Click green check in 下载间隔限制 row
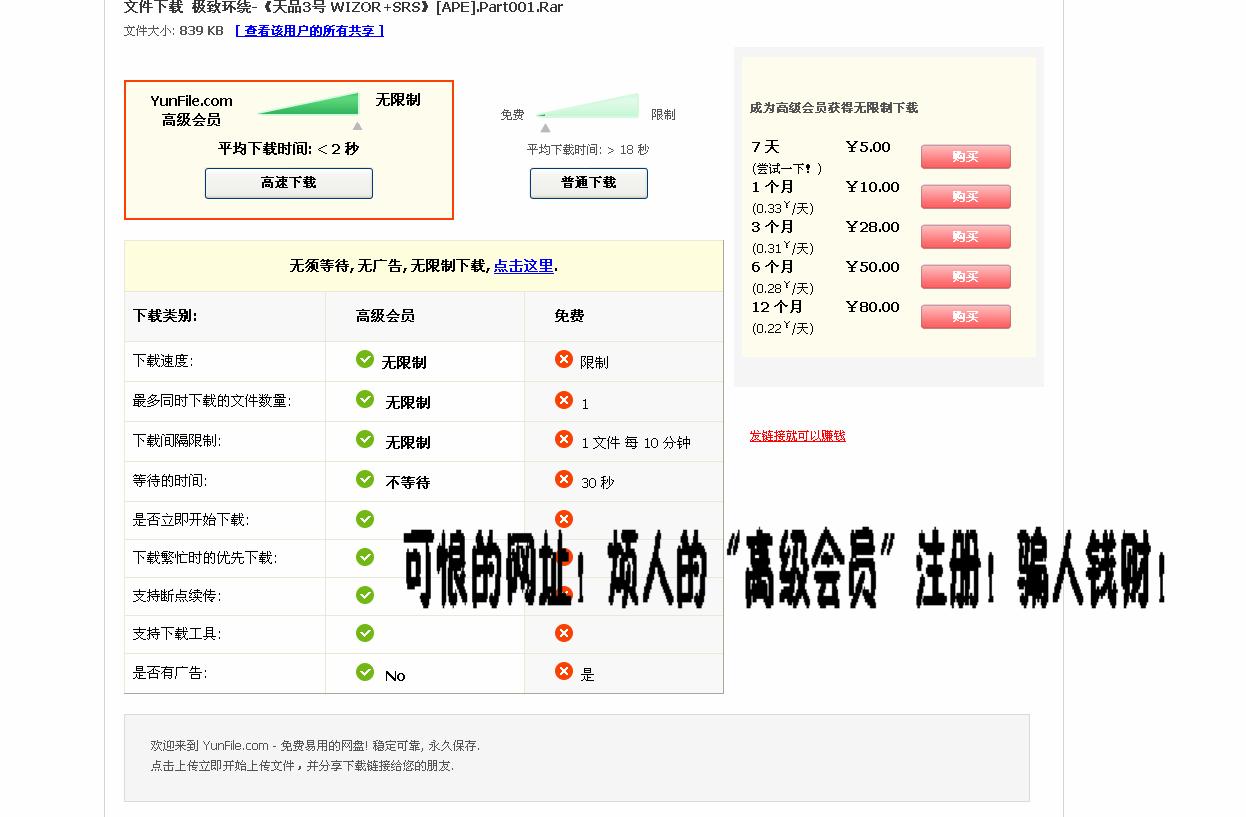The image size is (1246, 817). pos(365,439)
